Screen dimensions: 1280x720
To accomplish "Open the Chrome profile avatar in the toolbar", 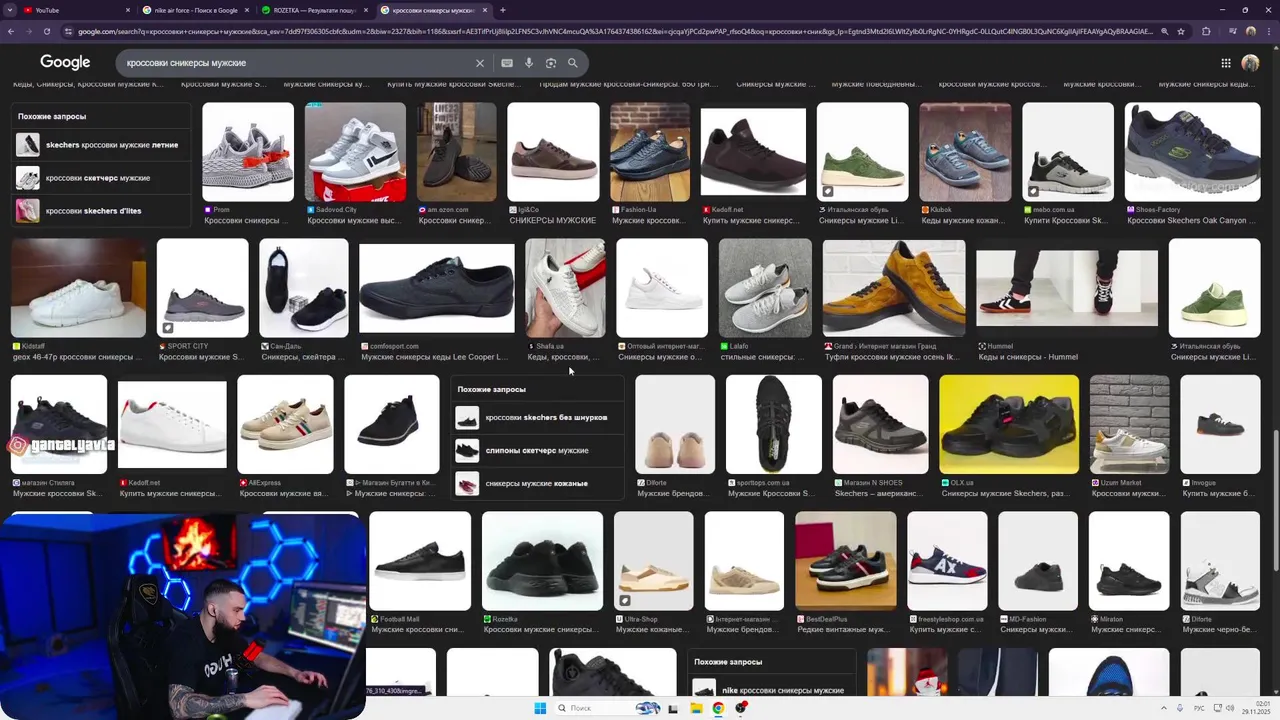I will pos(1250,31).
